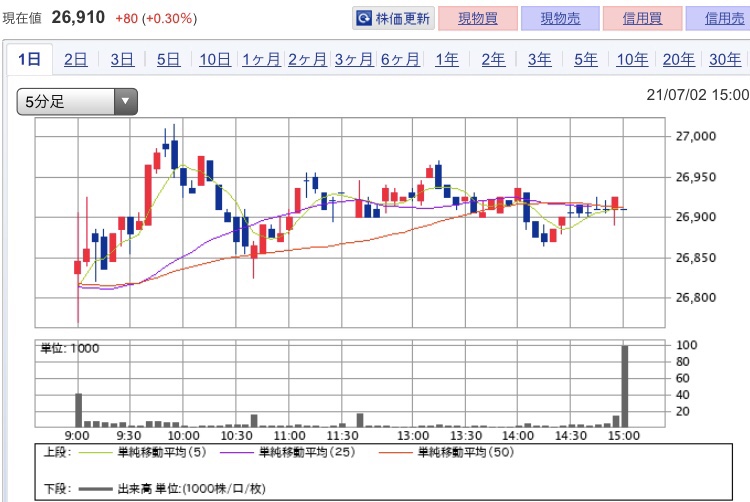Click the 9:00 opening volume bar
Screen dimensions: 750x502
point(78,410)
